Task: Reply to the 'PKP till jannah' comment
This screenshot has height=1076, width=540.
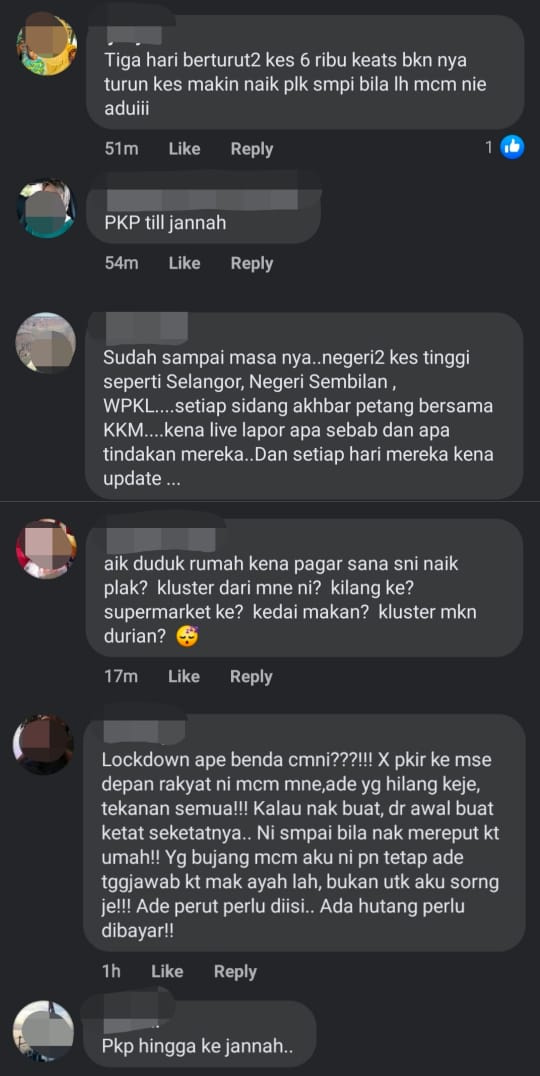Action: tap(252, 263)
